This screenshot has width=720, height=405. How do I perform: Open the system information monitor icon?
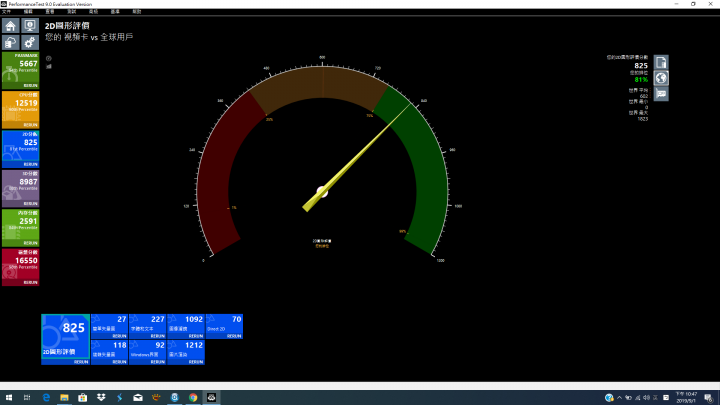(x=30, y=26)
